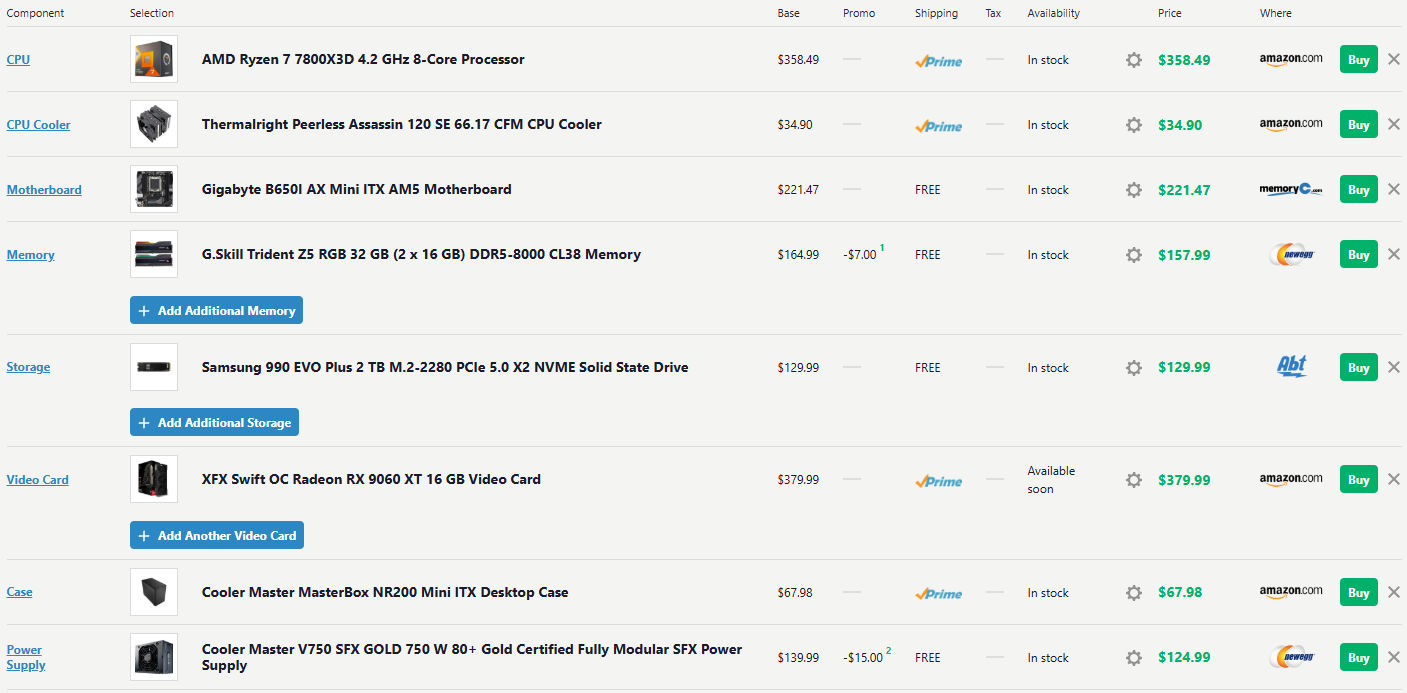Click the Amazon logo in the Case row
1407x693 pixels.
[x=1291, y=592]
